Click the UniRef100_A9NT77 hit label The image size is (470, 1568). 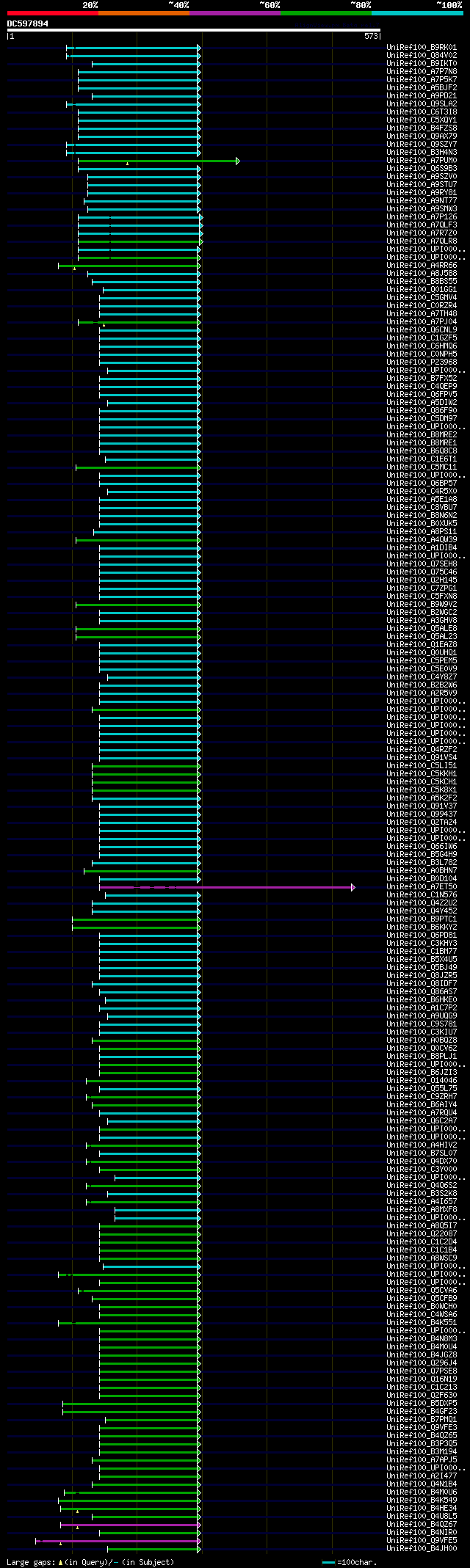point(422,201)
